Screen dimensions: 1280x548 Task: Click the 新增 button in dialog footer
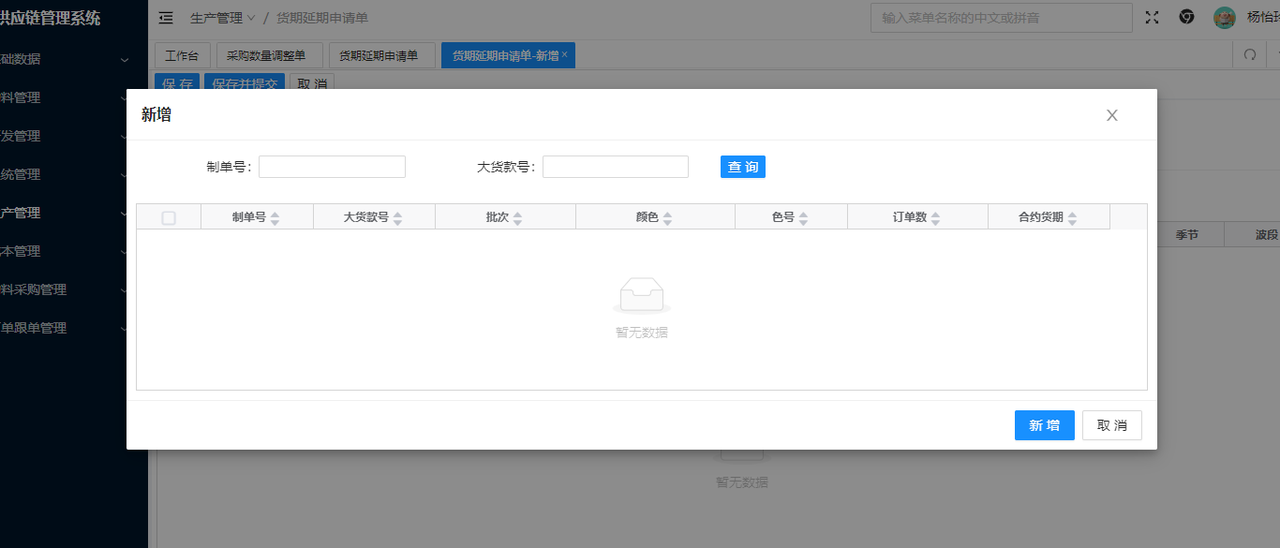(x=1044, y=425)
